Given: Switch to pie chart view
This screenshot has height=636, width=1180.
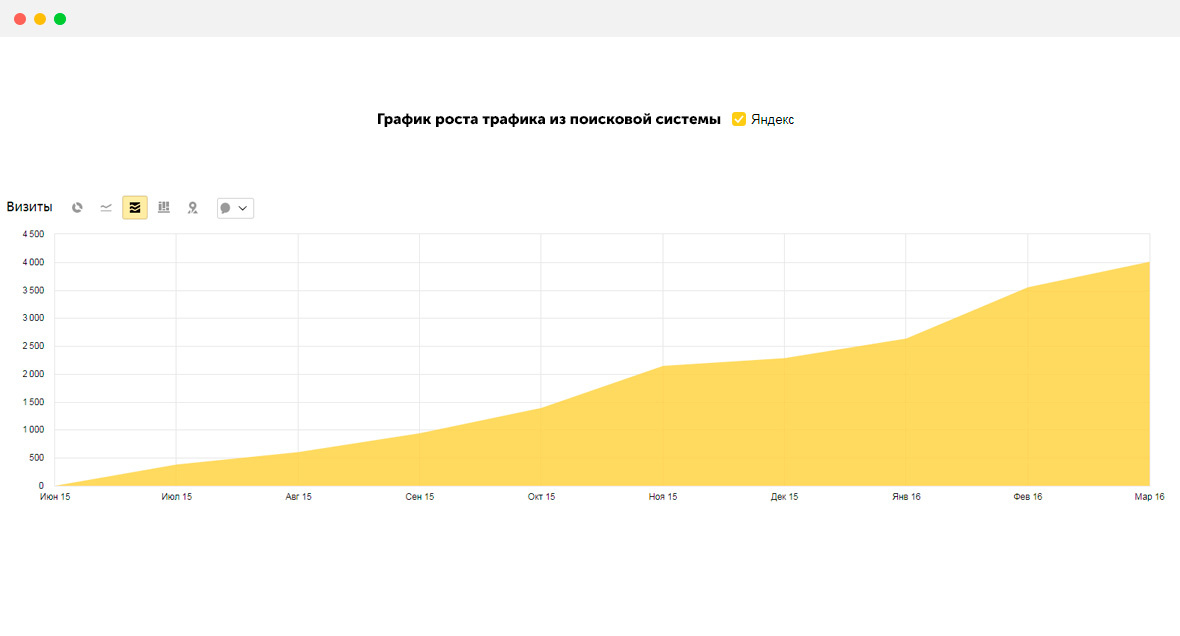Looking at the screenshot, I should coord(77,208).
